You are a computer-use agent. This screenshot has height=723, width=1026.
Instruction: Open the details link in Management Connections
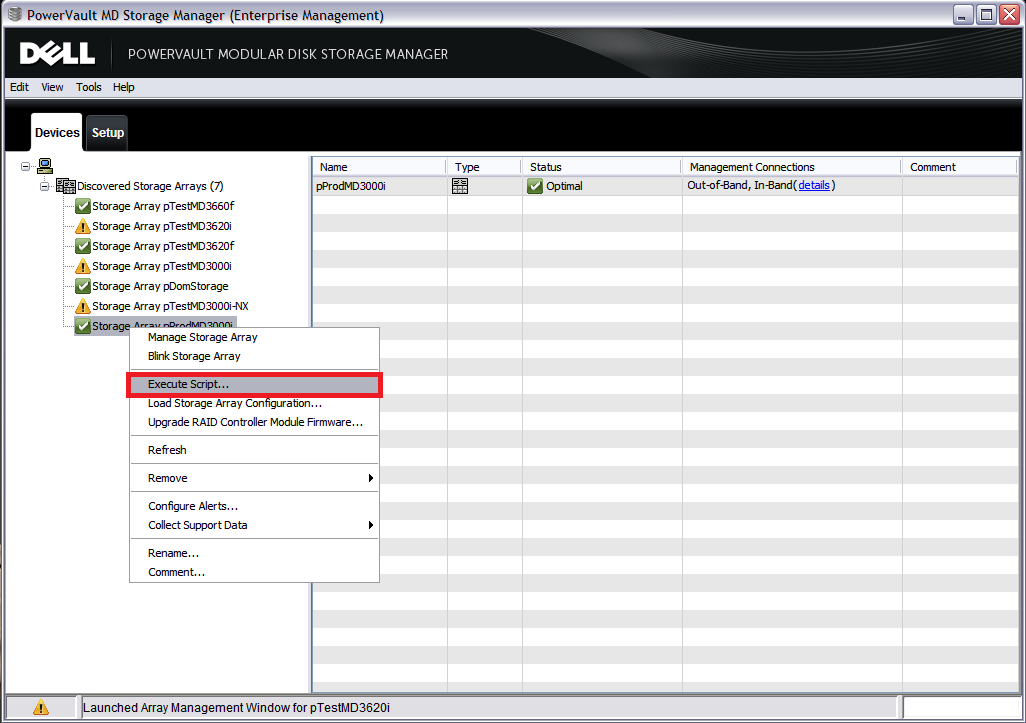pos(814,185)
